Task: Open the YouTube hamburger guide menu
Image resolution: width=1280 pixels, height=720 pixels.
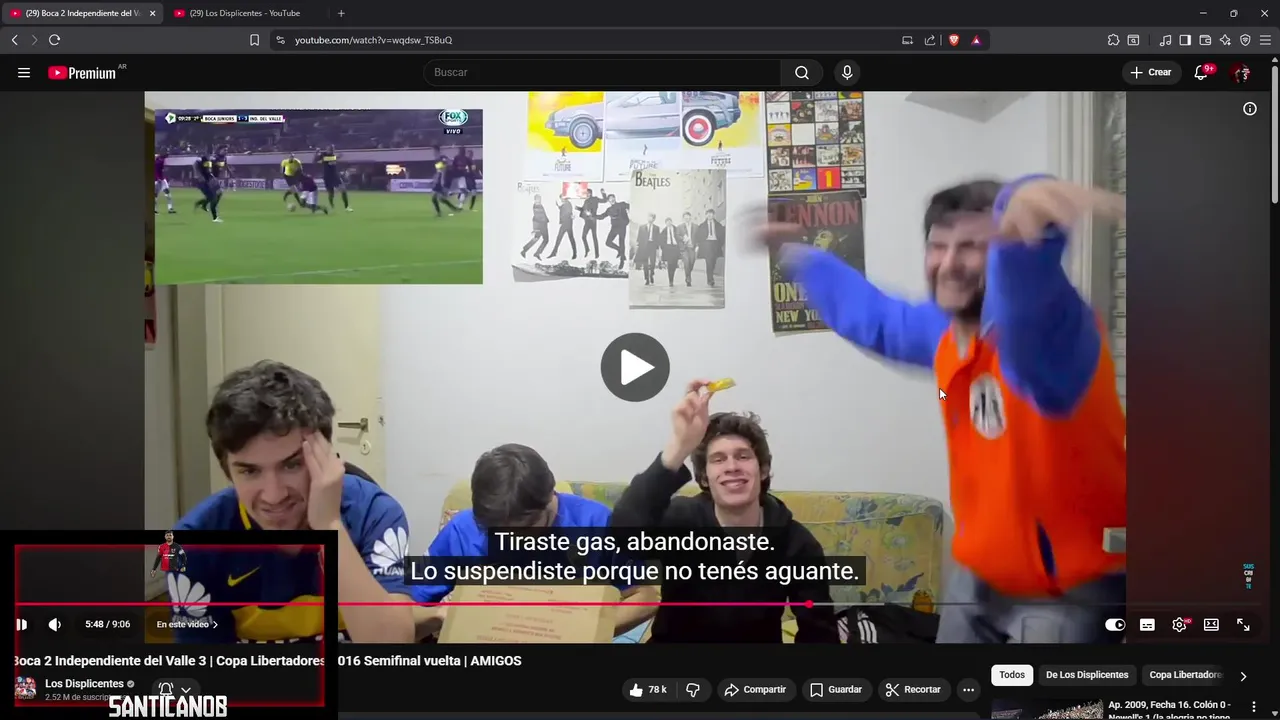Action: pyautogui.click(x=24, y=73)
